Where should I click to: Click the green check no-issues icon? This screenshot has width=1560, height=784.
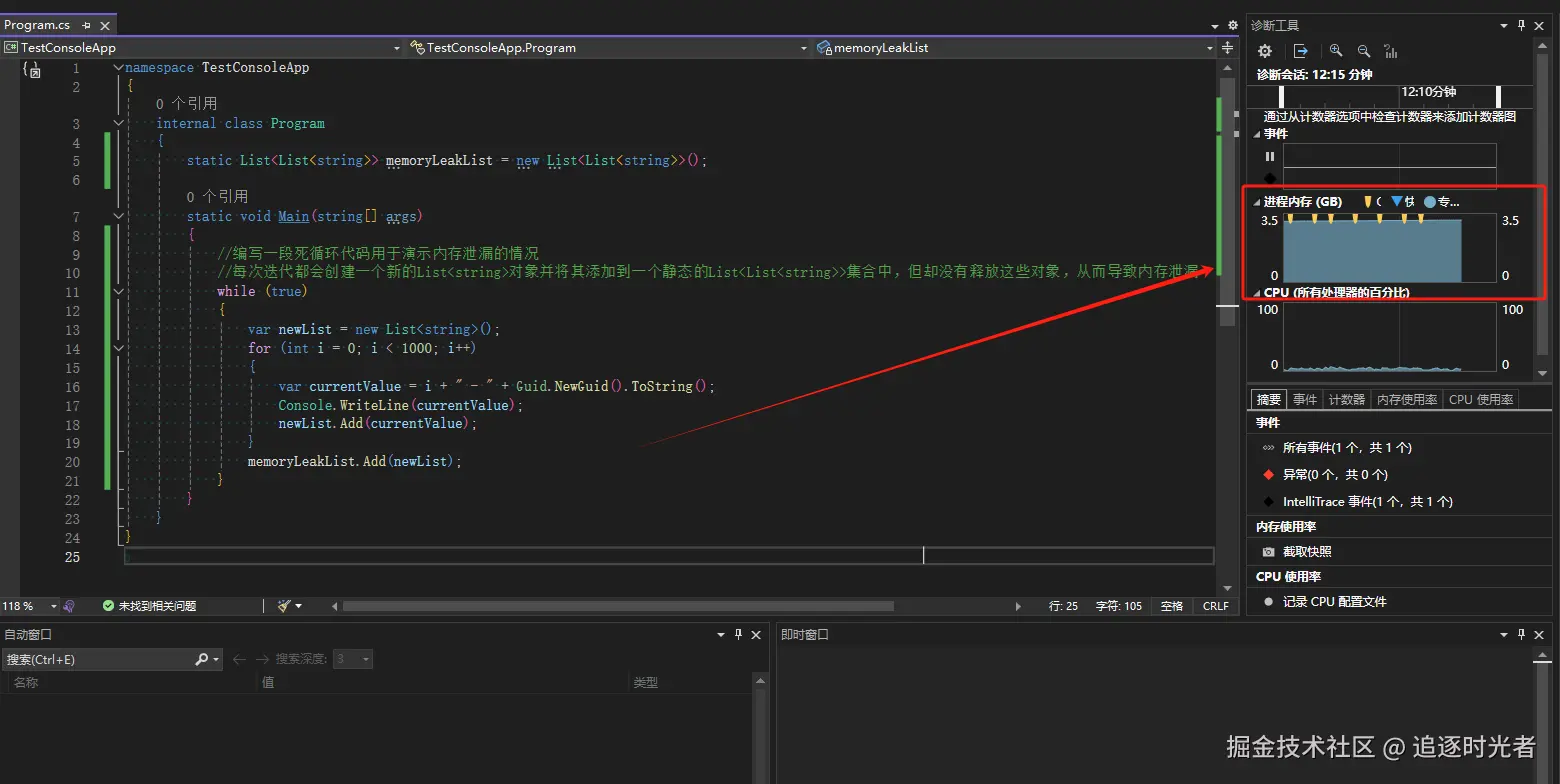tap(108, 606)
